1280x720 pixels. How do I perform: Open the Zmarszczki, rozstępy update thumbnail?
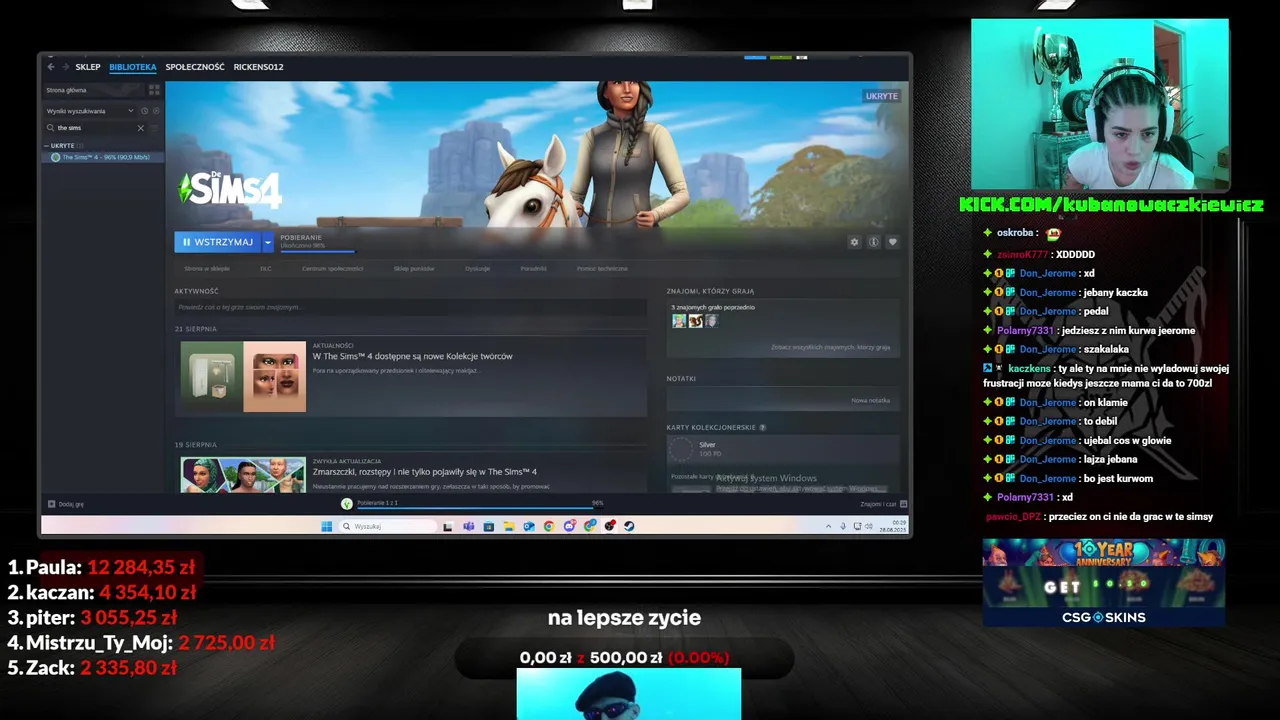[243, 474]
